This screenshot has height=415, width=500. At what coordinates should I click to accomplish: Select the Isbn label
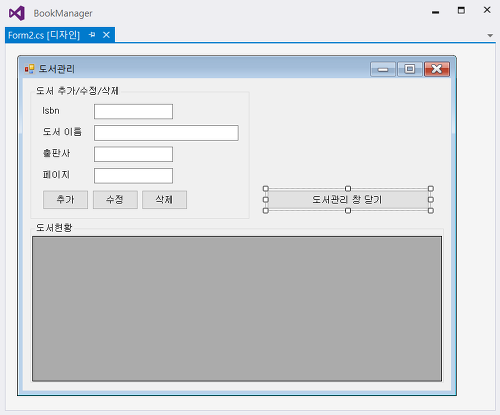click(x=51, y=111)
